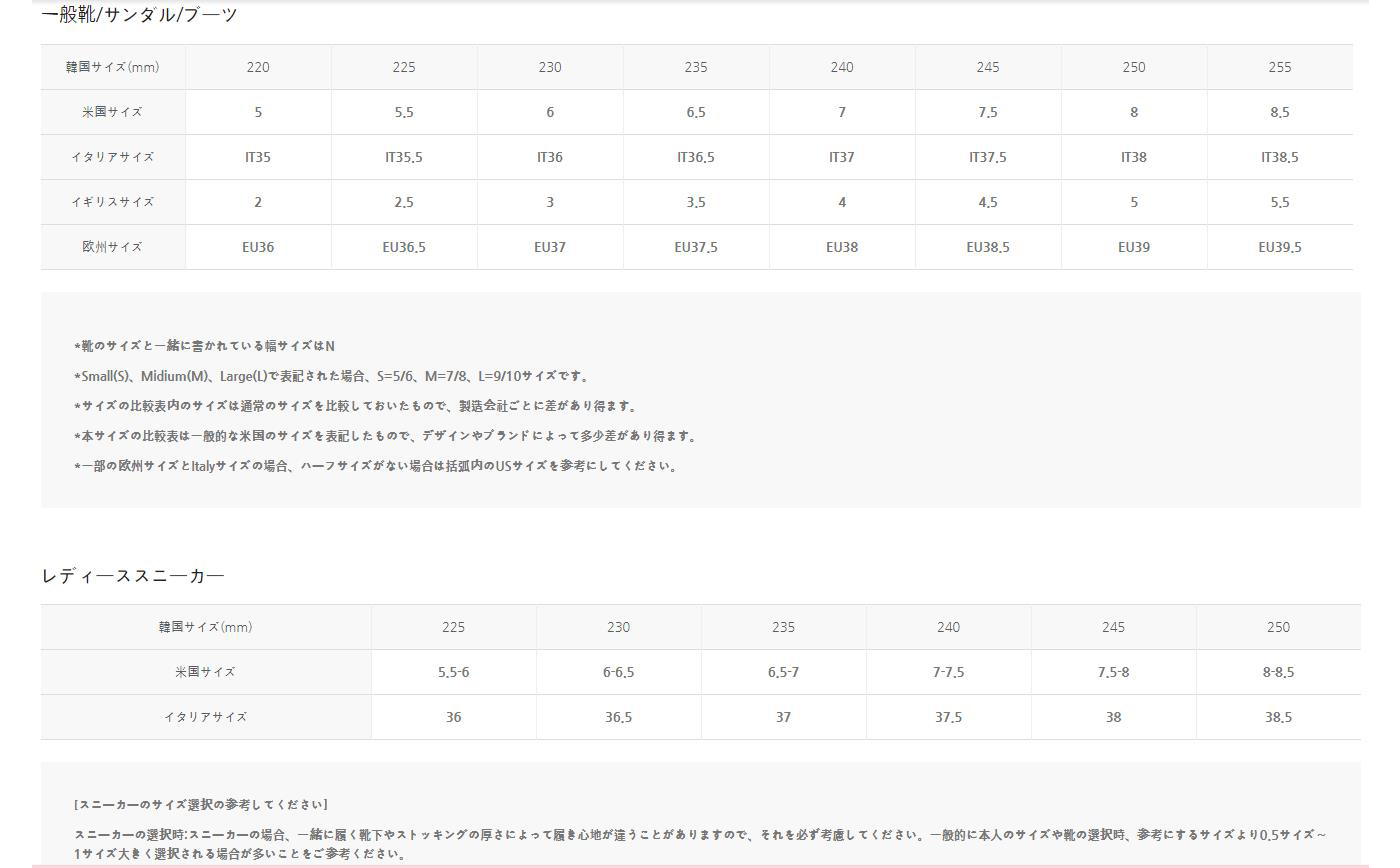This screenshot has width=1400, height=868.
Task: Click the イギリスサイズ row label
Action: click(111, 202)
